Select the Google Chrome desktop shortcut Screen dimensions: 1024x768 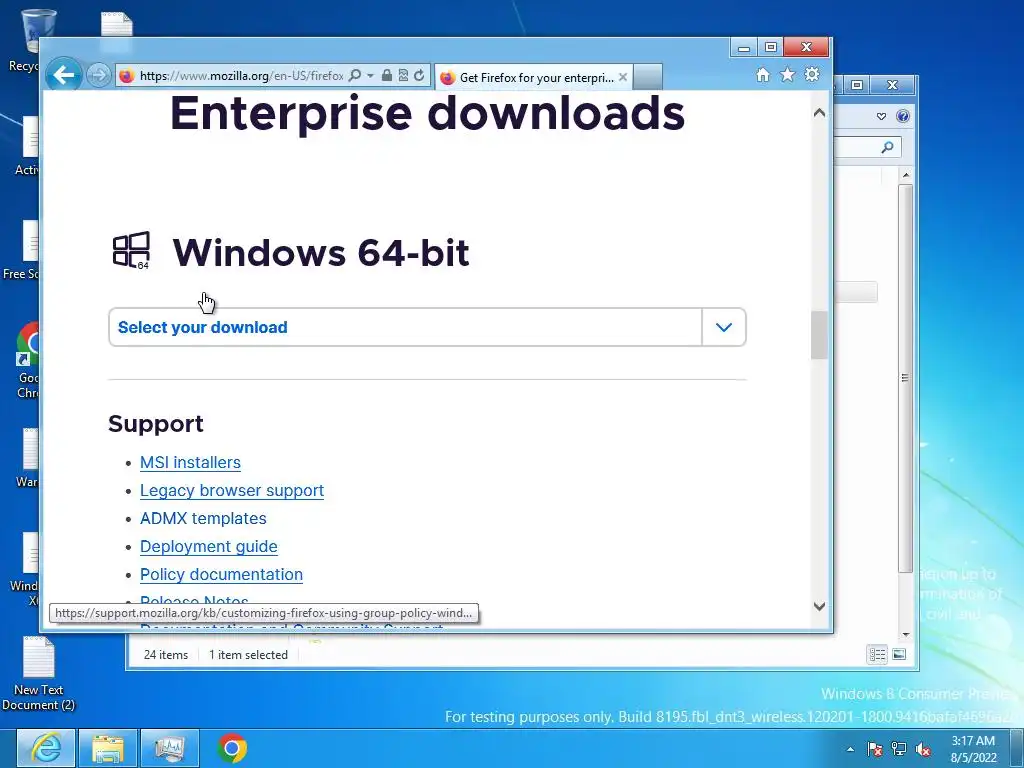(x=26, y=360)
